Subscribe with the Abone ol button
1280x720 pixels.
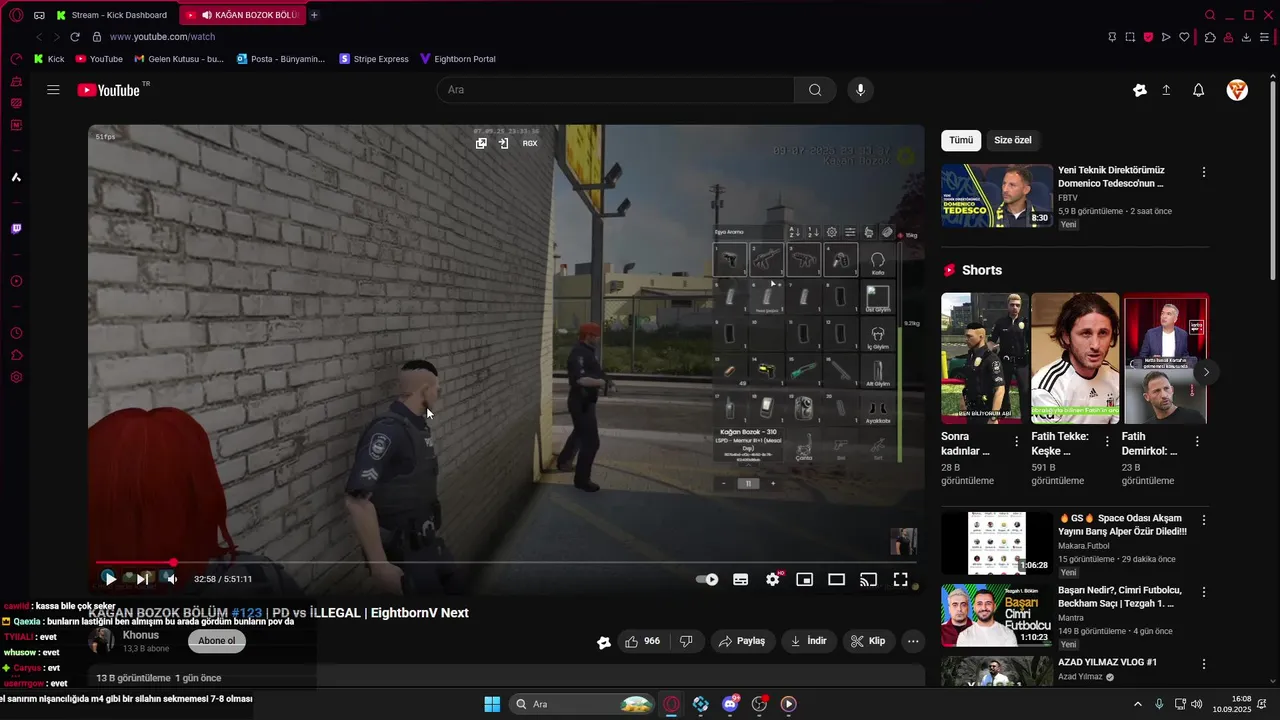217,641
